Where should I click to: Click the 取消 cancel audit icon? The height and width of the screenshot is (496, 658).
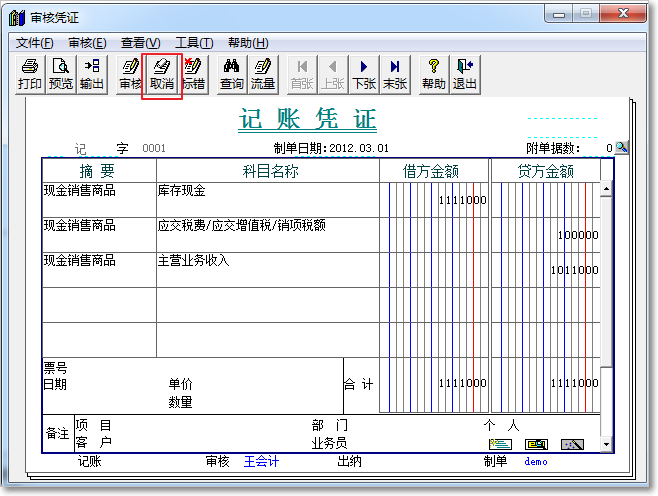(162, 75)
